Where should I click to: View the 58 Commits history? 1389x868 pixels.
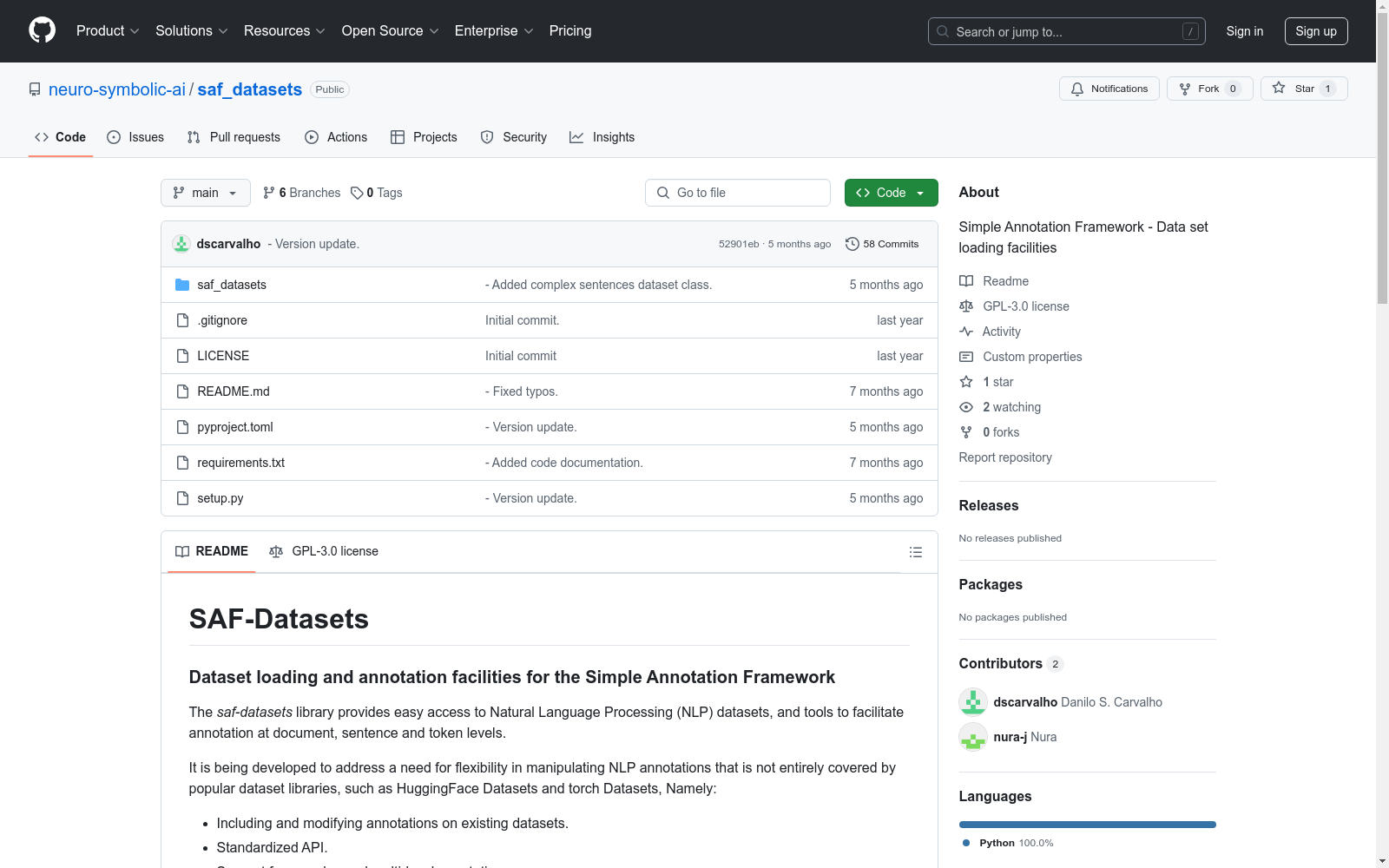882,244
